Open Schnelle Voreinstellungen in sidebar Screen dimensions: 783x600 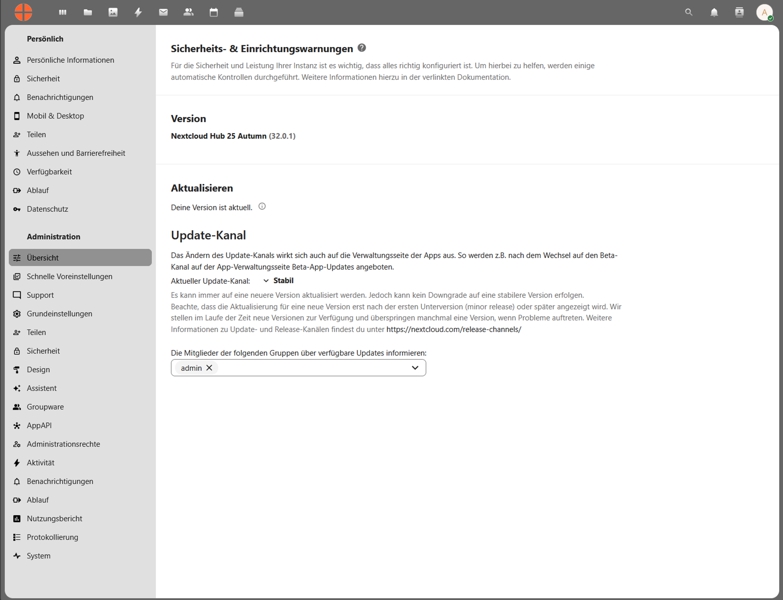pos(69,276)
